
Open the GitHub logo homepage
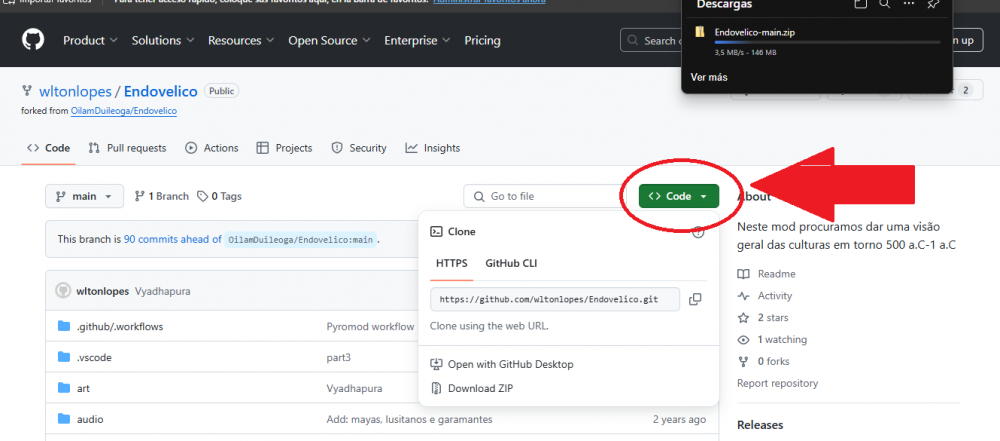(x=33, y=40)
